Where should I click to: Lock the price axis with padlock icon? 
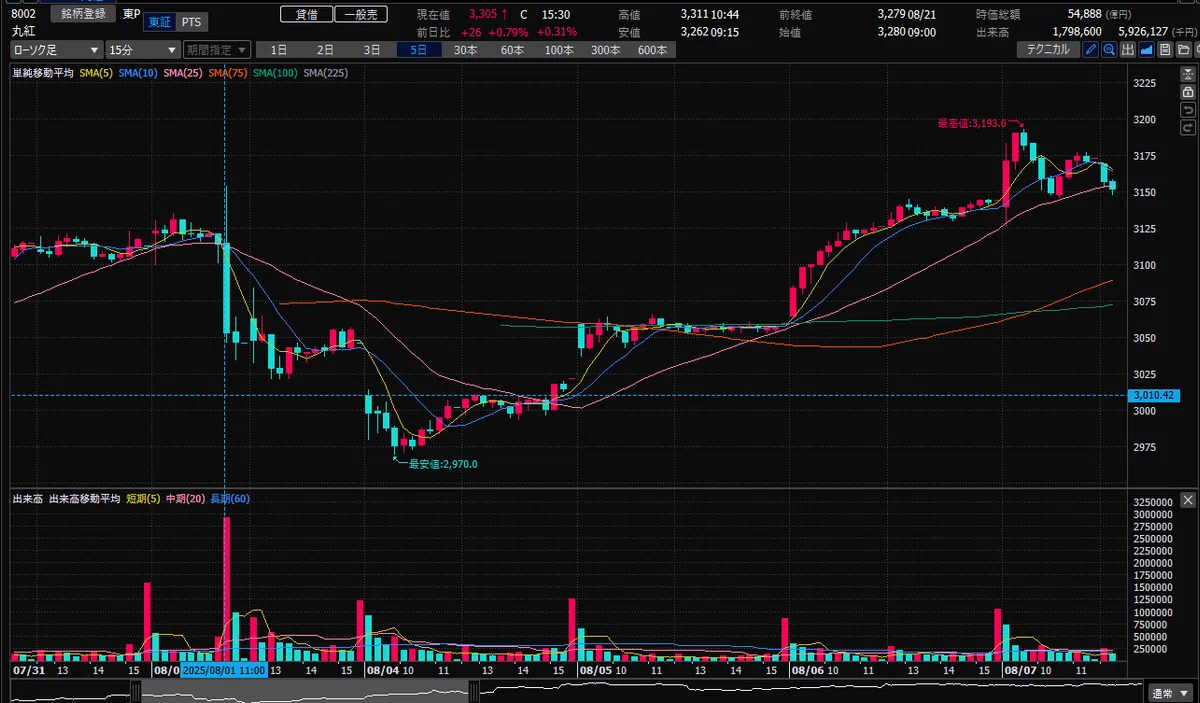(1188, 92)
